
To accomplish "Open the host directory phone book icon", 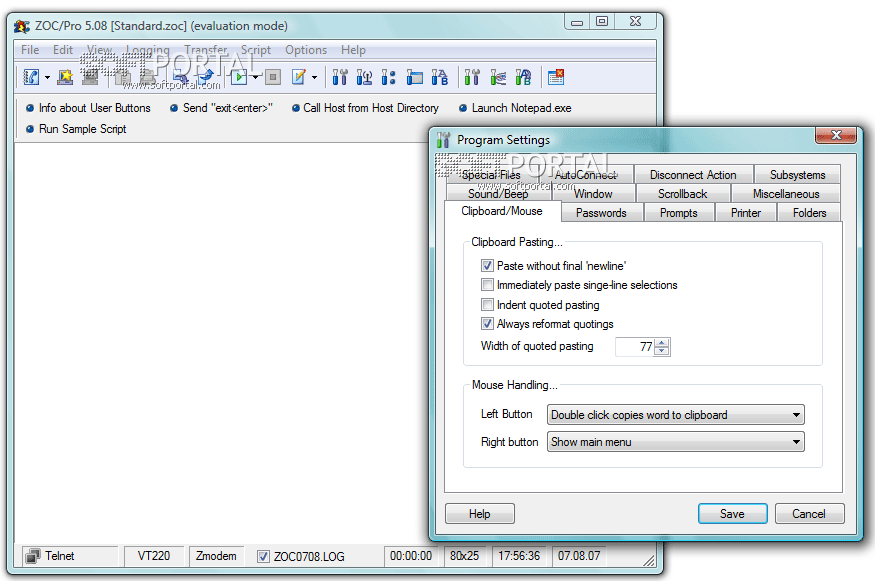I will (x=31, y=77).
